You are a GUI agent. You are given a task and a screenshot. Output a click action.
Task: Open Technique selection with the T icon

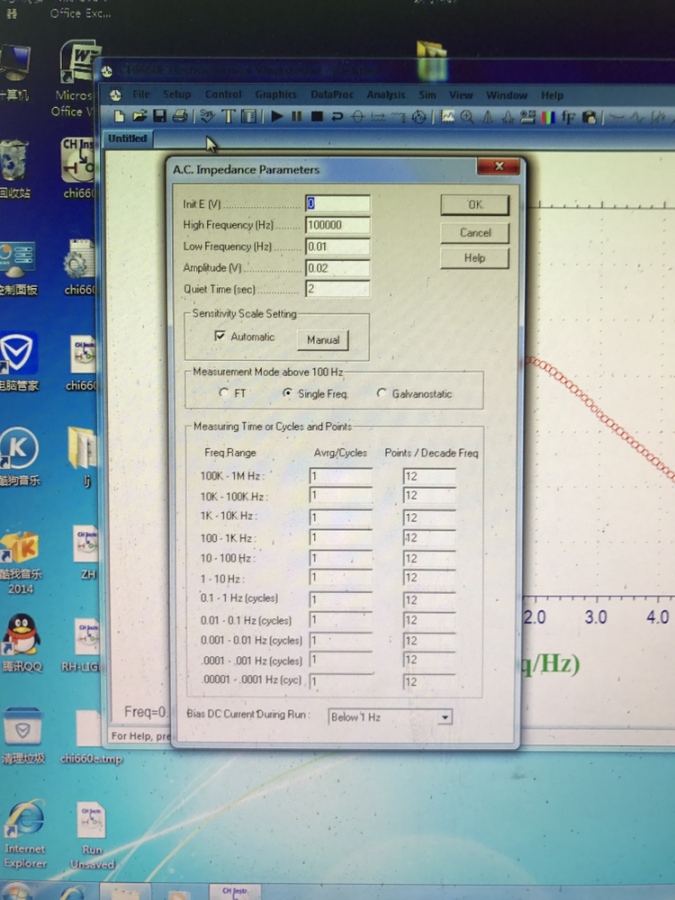tap(228, 117)
